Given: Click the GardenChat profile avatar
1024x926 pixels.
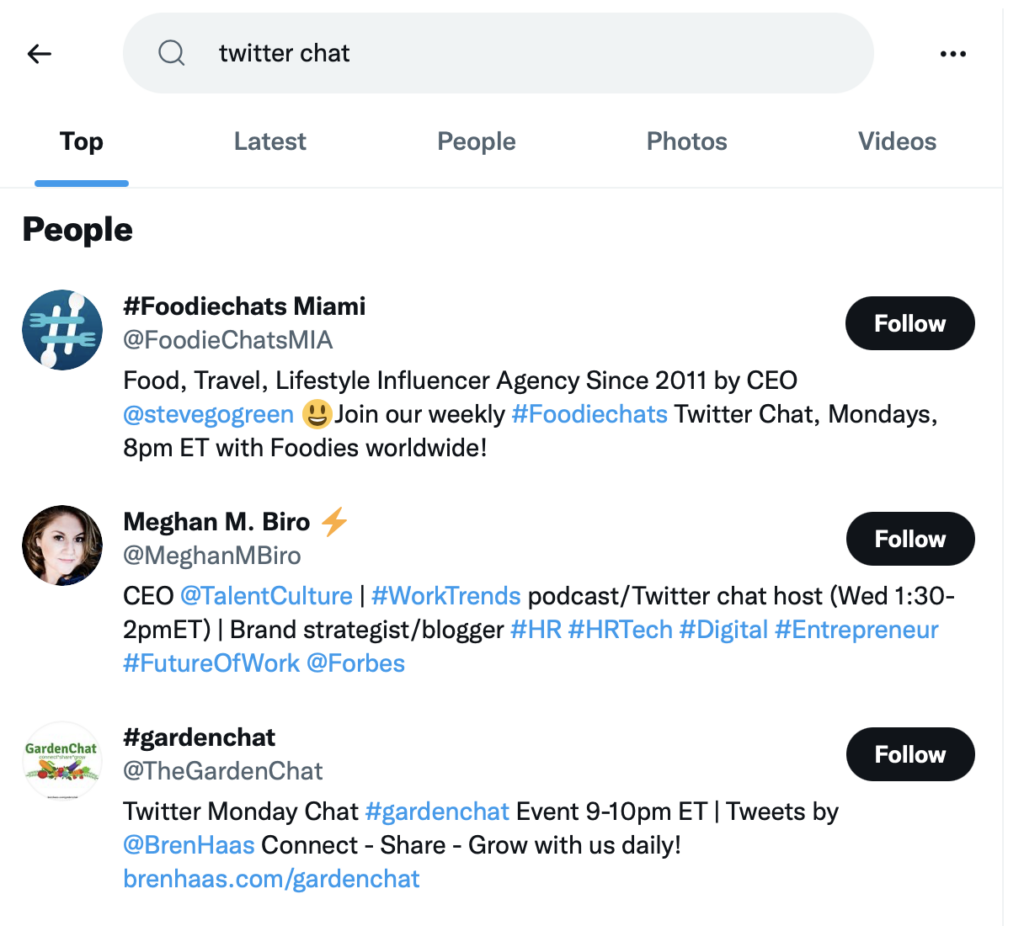Looking at the screenshot, I should [x=62, y=760].
